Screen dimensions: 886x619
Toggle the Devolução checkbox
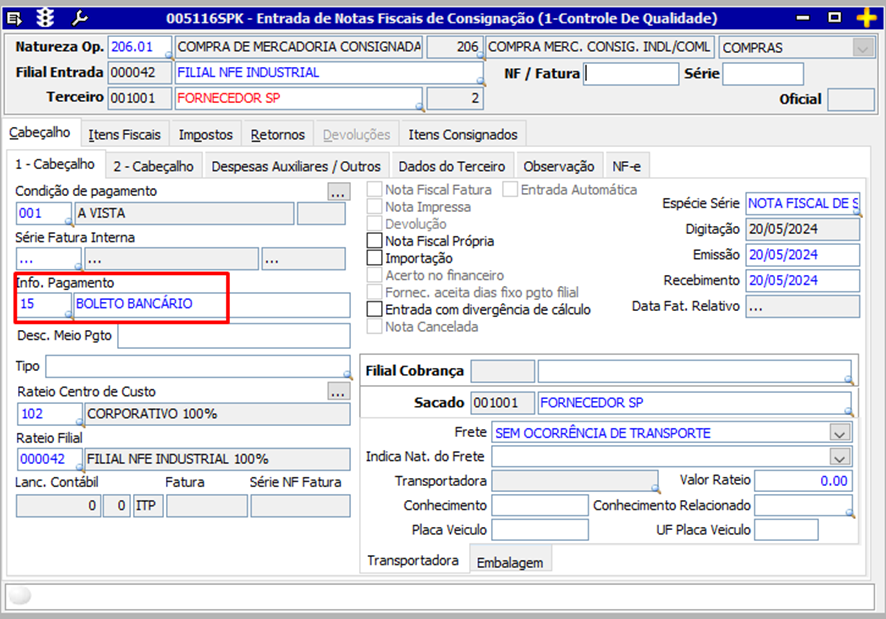(374, 223)
